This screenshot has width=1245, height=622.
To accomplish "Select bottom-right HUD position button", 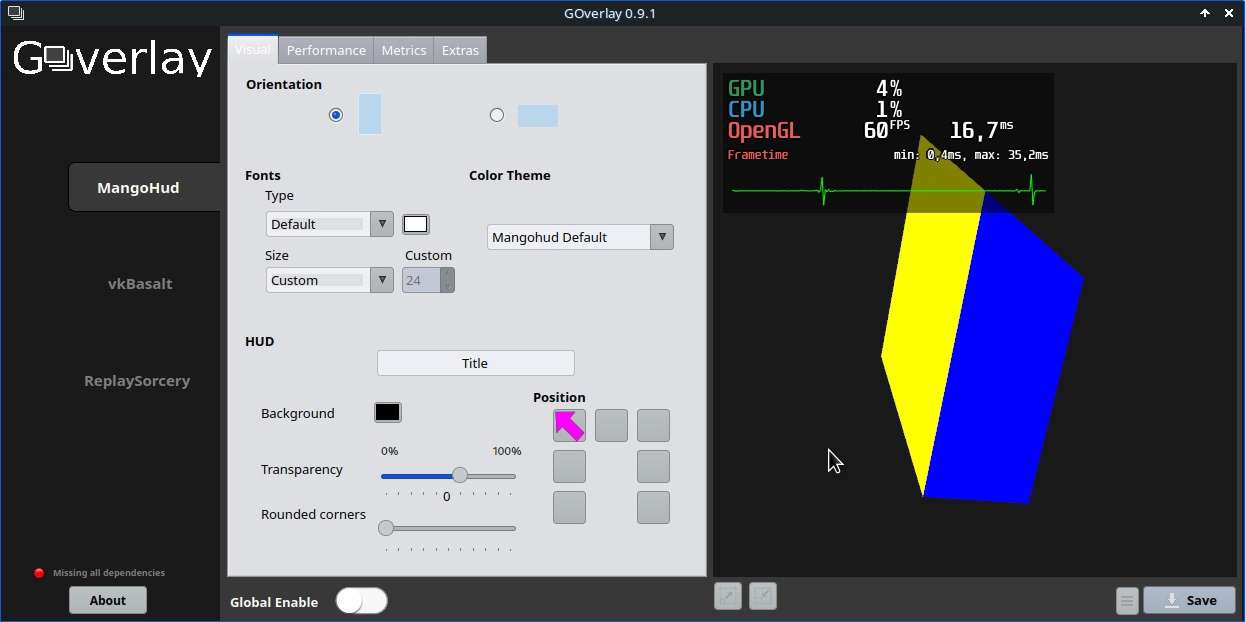I will [x=654, y=507].
